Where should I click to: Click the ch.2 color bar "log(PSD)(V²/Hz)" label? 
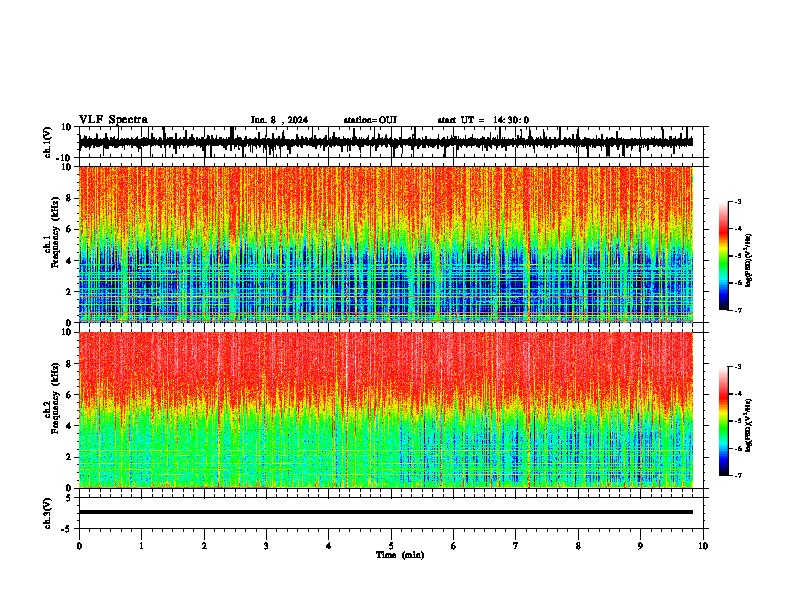pyautogui.click(x=749, y=425)
